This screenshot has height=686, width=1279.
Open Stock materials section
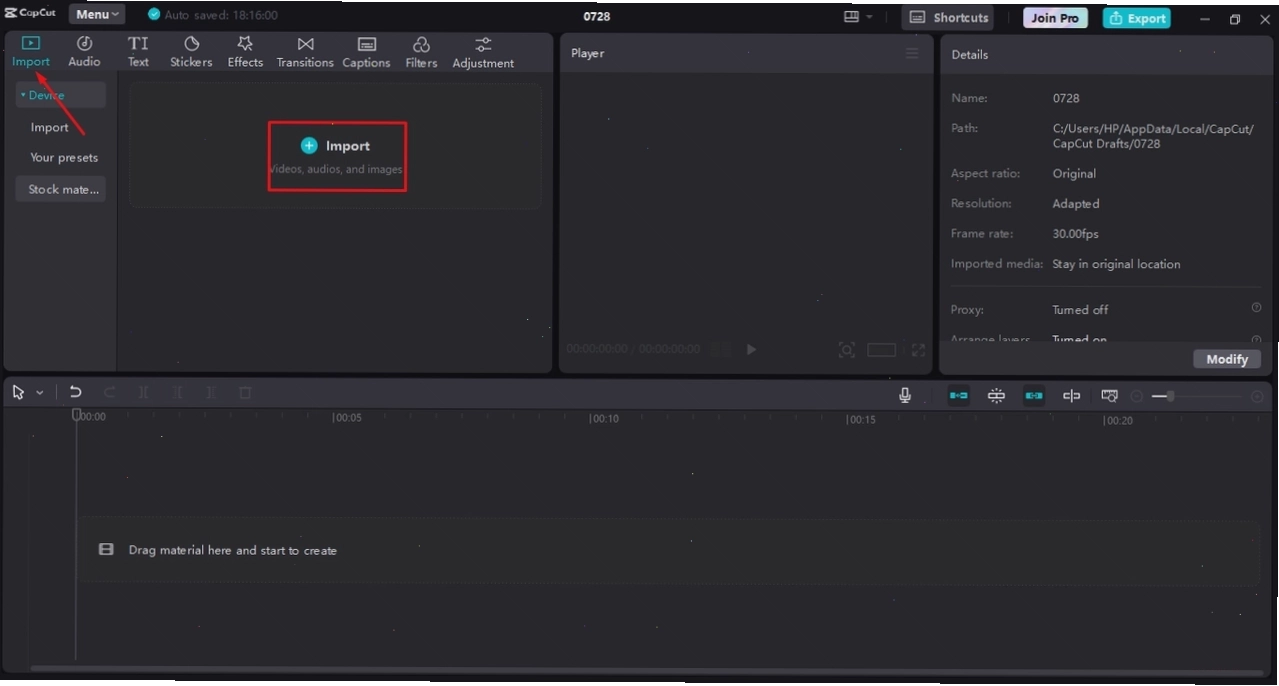point(60,189)
